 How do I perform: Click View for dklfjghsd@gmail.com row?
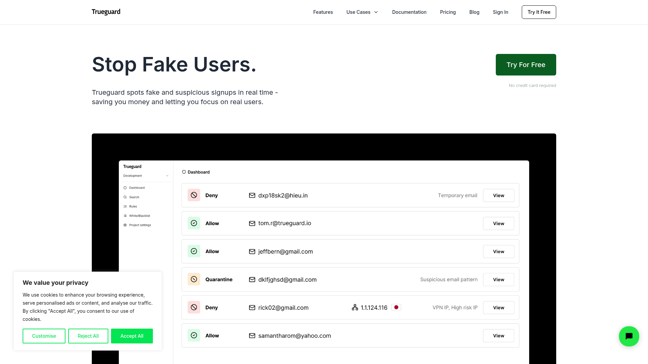click(x=498, y=280)
